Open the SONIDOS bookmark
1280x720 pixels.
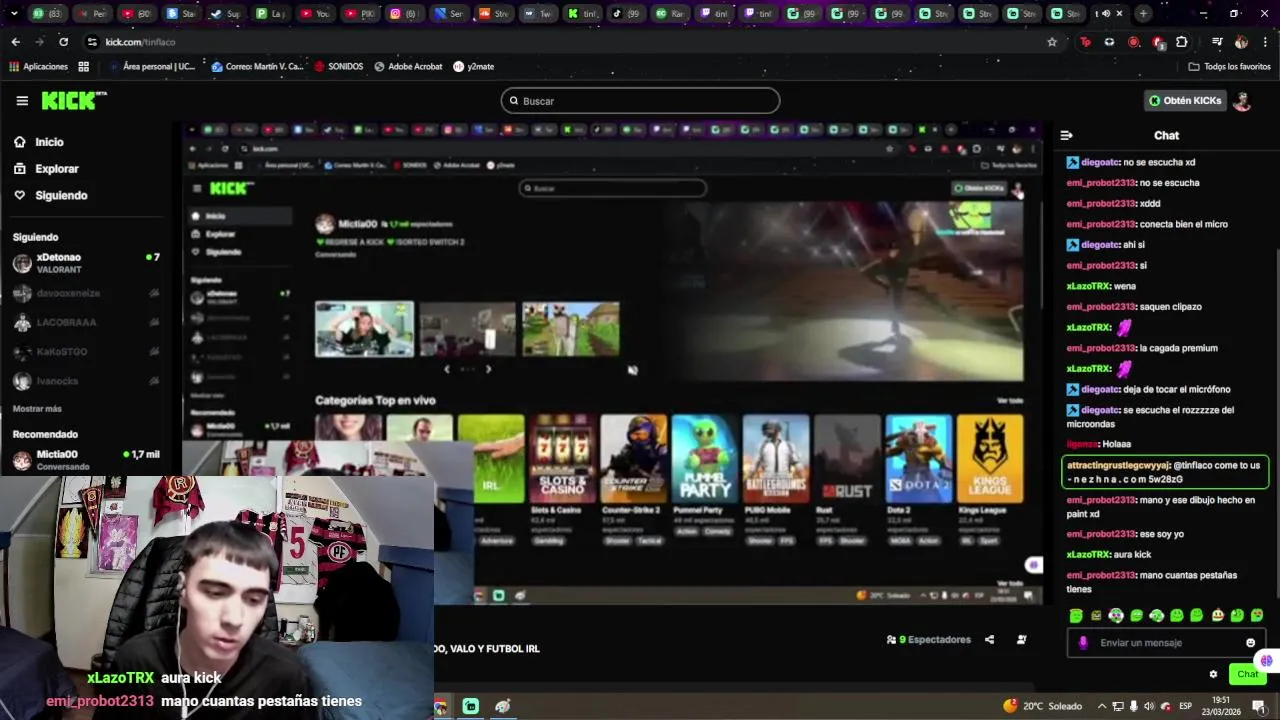[x=338, y=67]
